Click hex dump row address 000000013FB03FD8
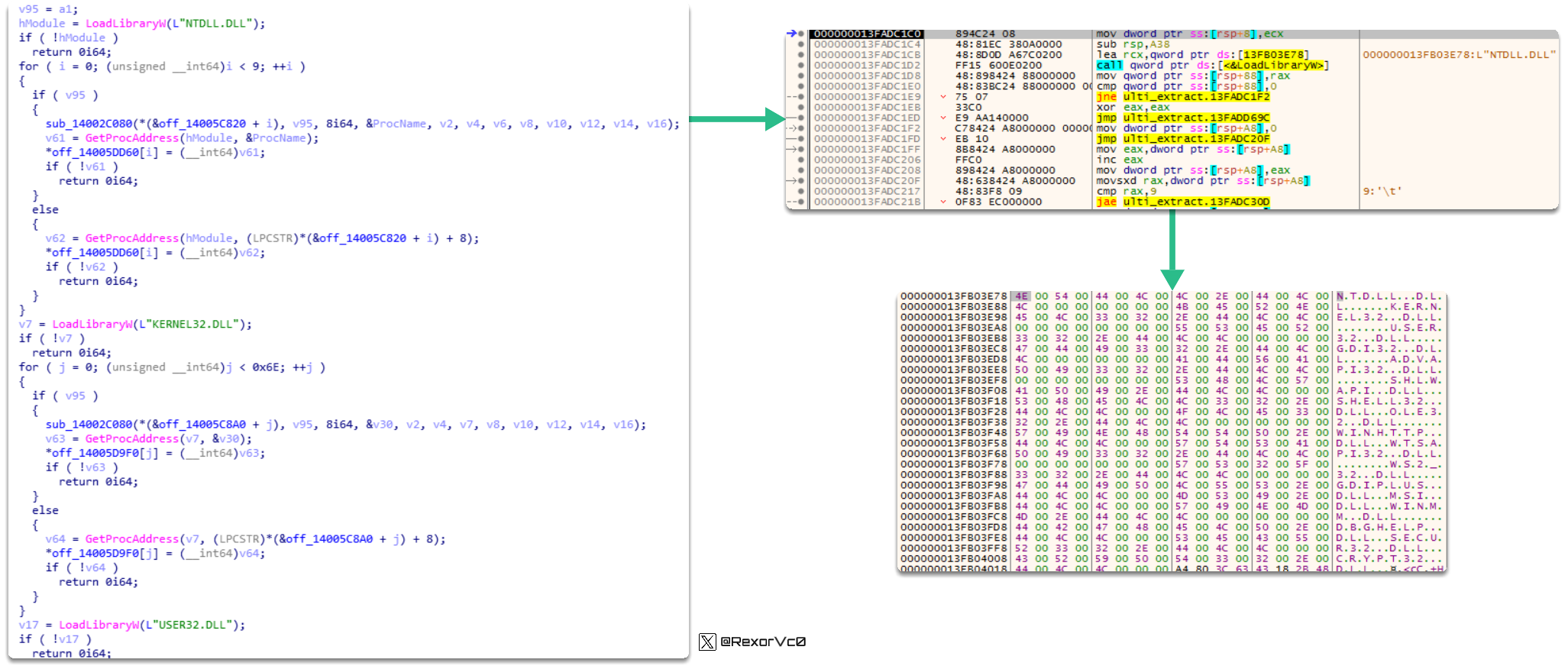Screen dimensions: 1568x666 [953, 528]
